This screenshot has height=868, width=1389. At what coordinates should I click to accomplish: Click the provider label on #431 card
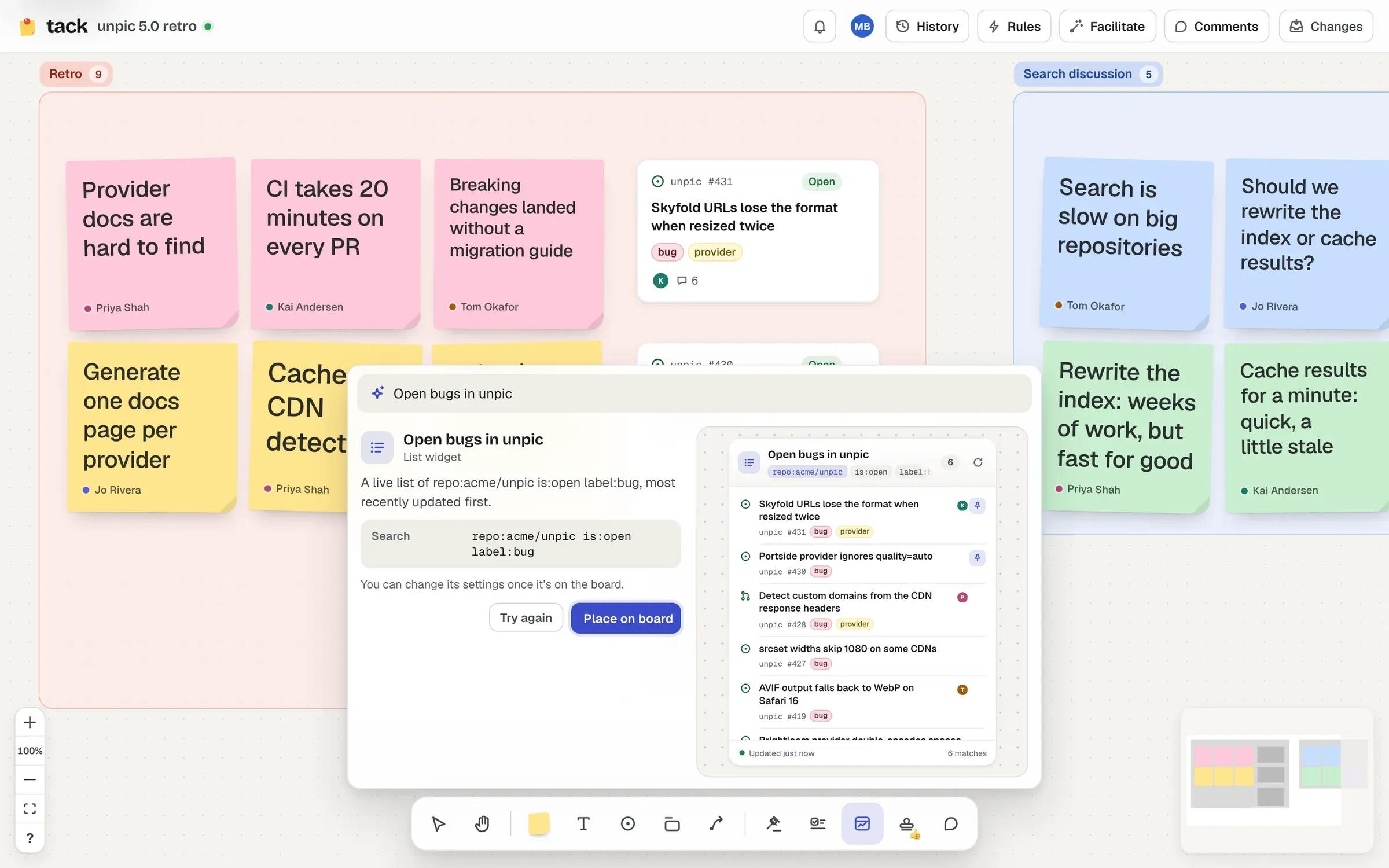[715, 252]
